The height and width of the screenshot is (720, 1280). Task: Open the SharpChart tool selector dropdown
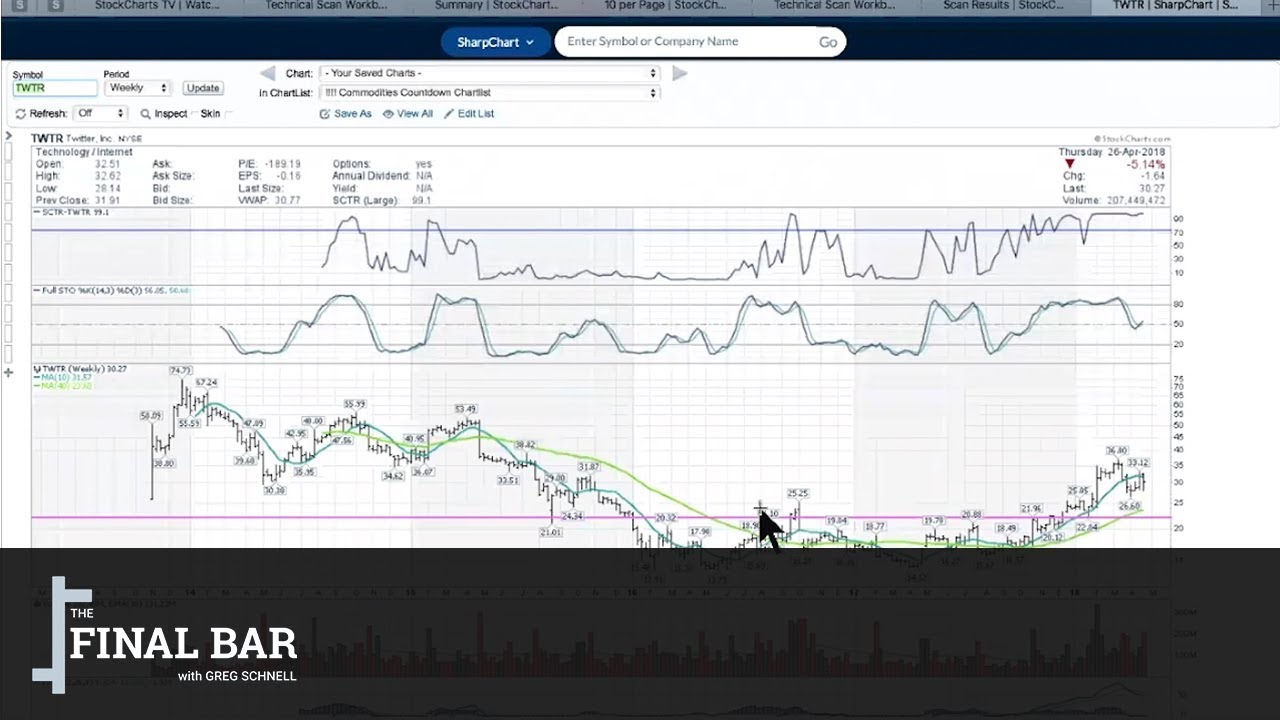[x=497, y=42]
